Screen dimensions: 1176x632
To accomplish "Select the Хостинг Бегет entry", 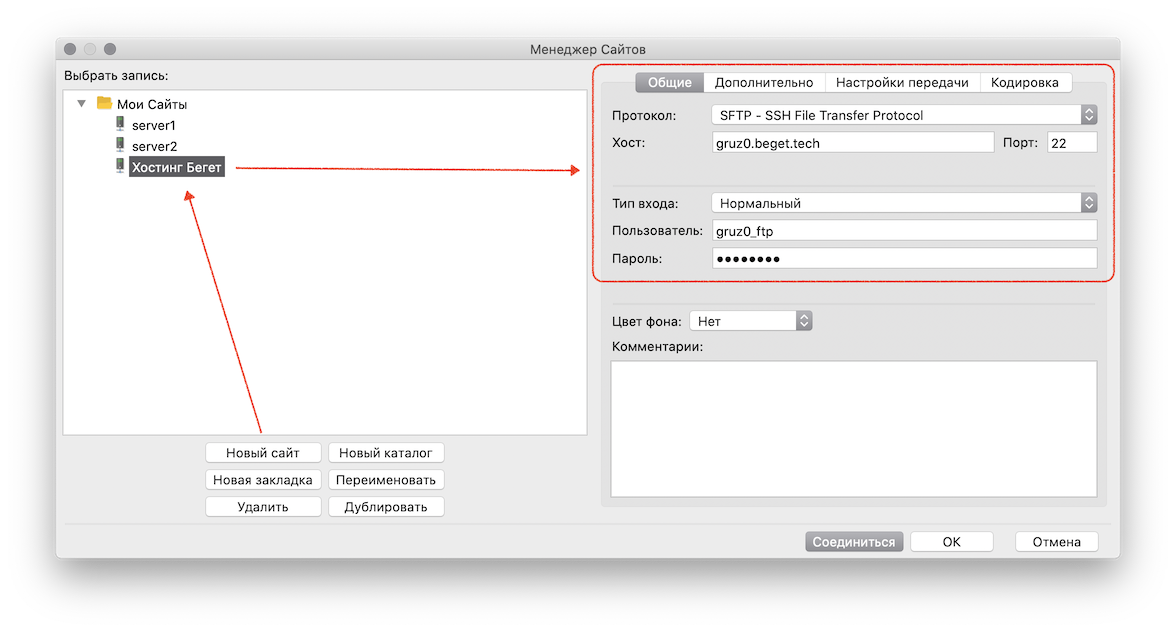I will pyautogui.click(x=177, y=167).
